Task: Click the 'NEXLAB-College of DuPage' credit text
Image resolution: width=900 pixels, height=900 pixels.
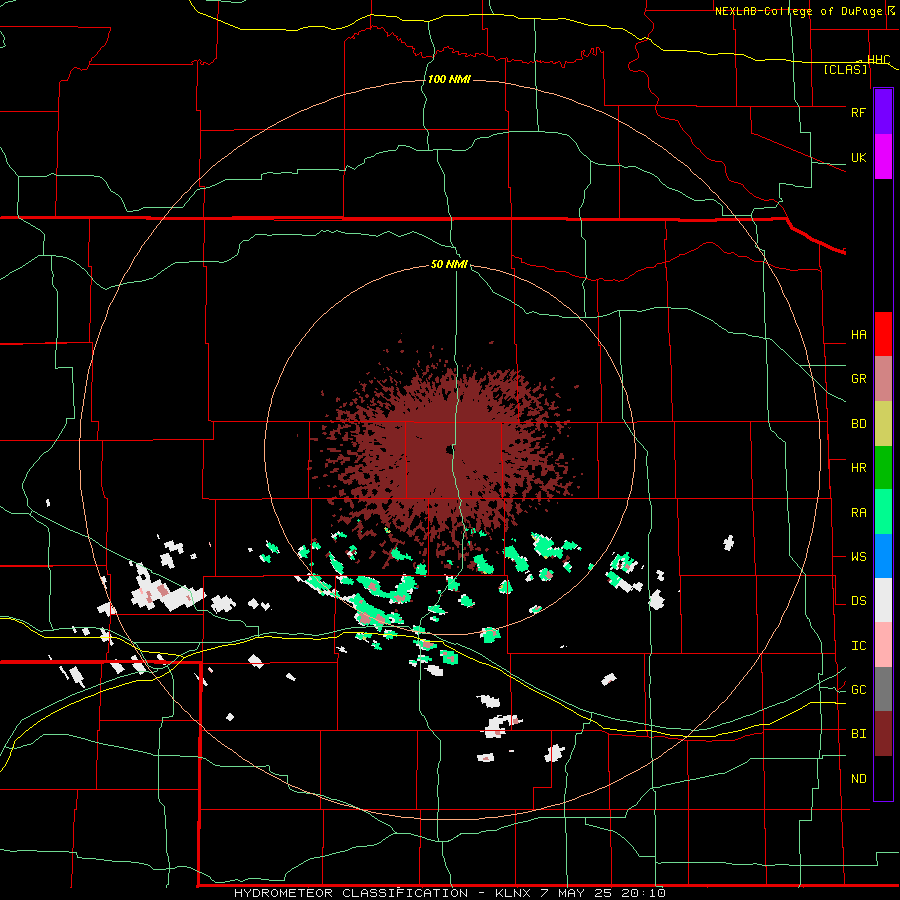Action: pos(800,11)
